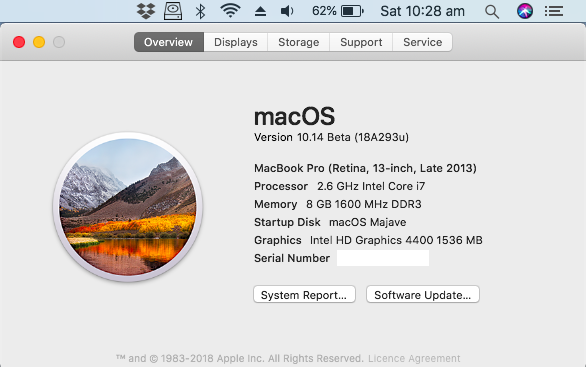Click the 62% battery indicator

click(338, 11)
